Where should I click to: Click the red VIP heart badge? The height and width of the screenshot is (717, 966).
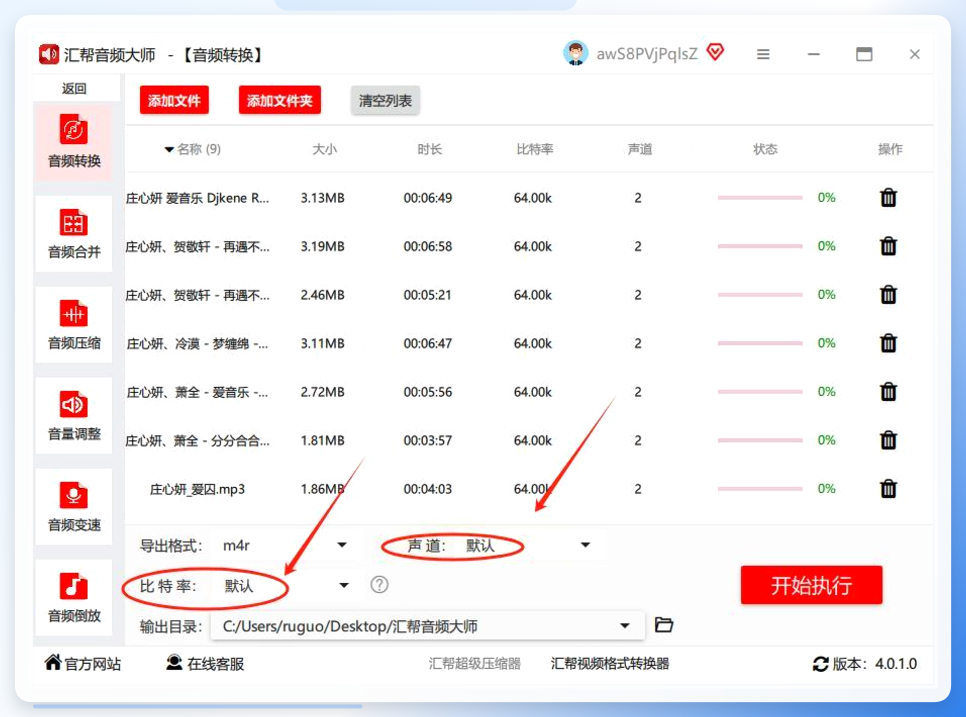pyautogui.click(x=715, y=52)
